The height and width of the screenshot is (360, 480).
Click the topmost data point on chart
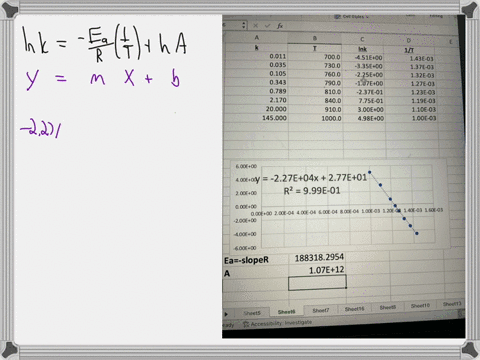tap(369, 172)
